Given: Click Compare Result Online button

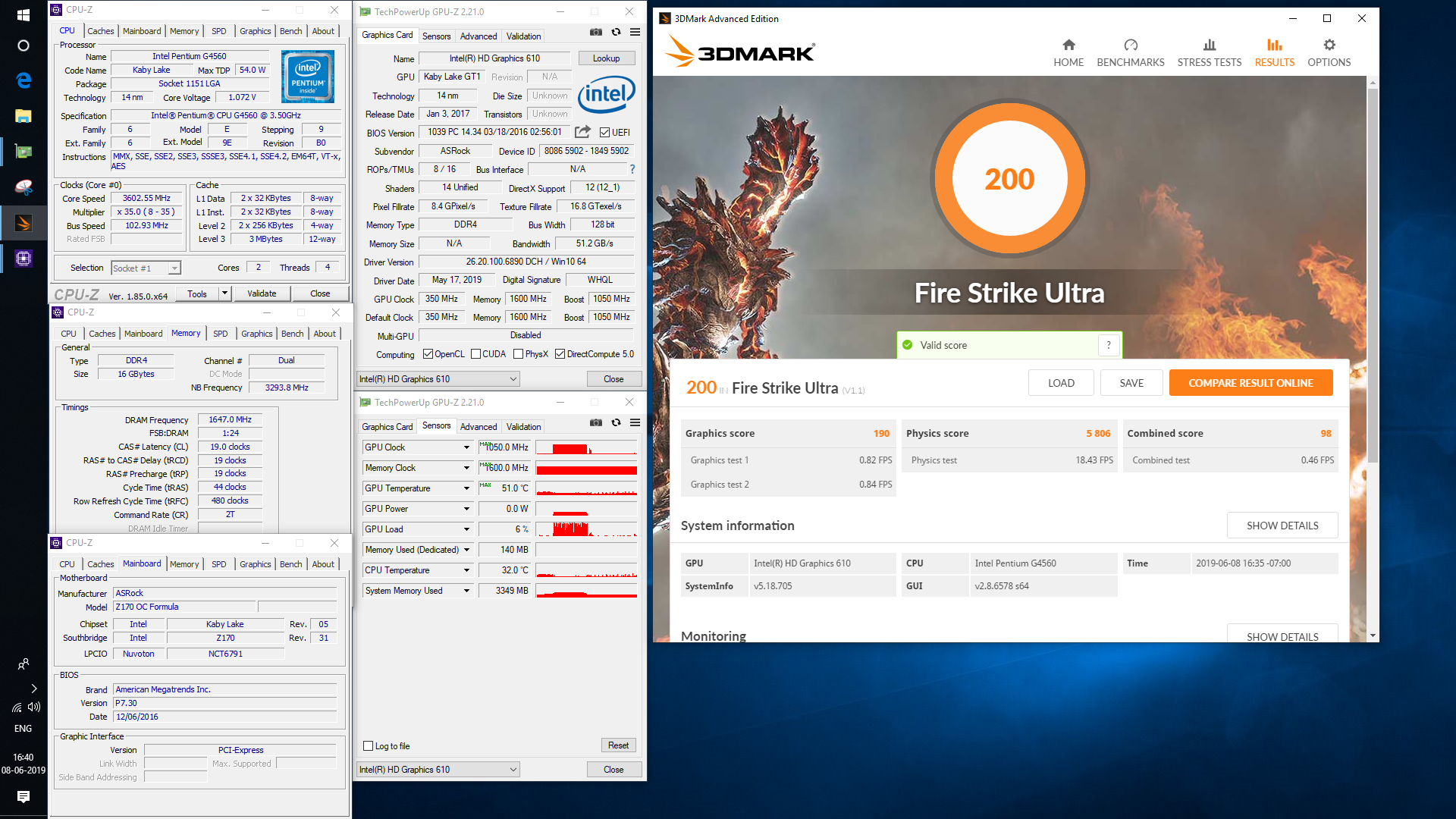Looking at the screenshot, I should click(1250, 383).
